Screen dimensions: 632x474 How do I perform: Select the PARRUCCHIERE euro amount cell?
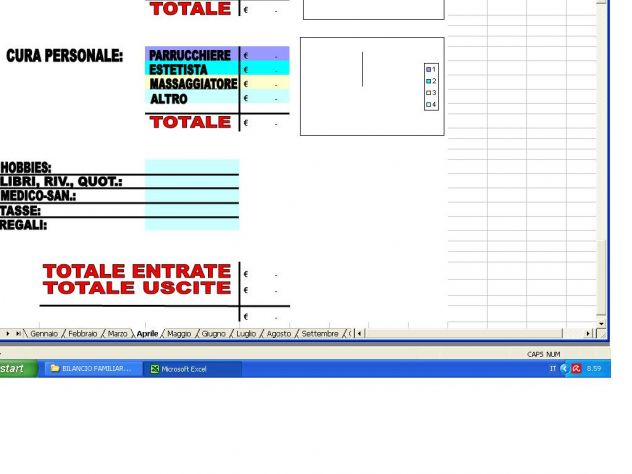click(x=265, y=55)
